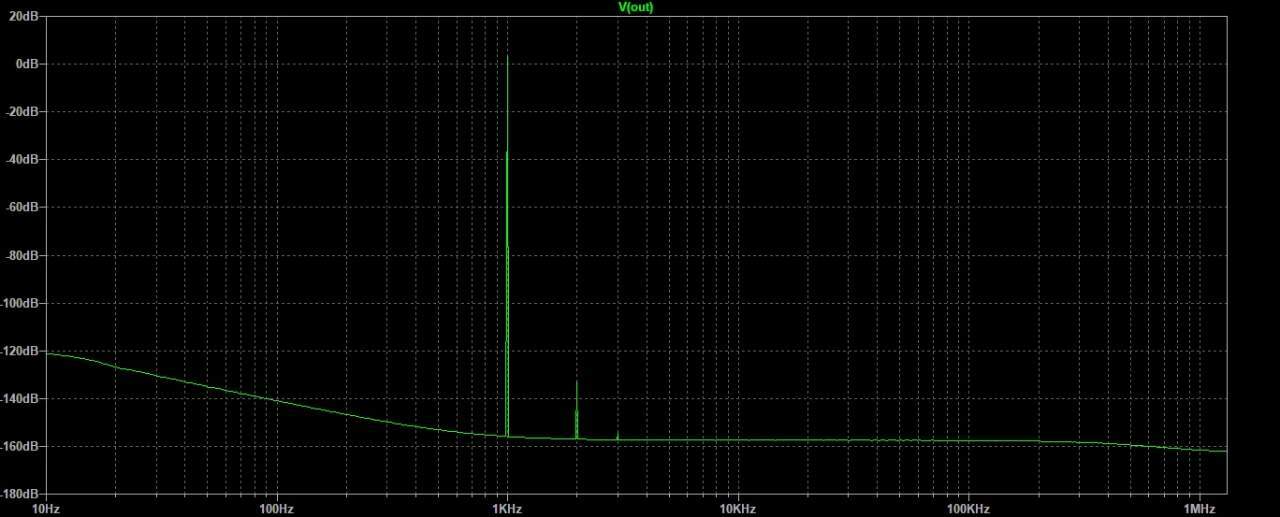Select the 0dB axis label
The width and height of the screenshot is (1280, 517).
pos(28,64)
